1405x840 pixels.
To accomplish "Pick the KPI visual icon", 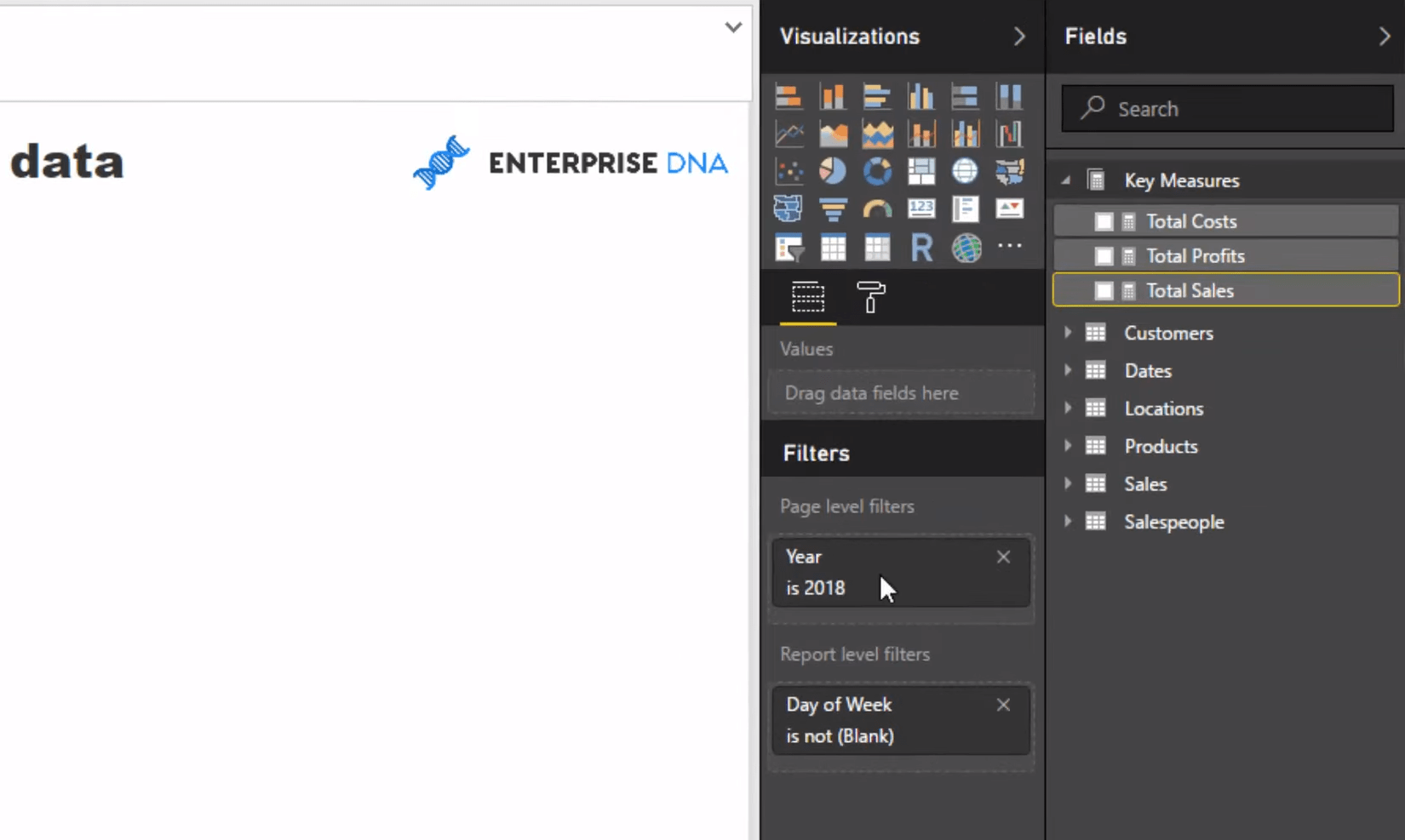I will coord(1010,209).
